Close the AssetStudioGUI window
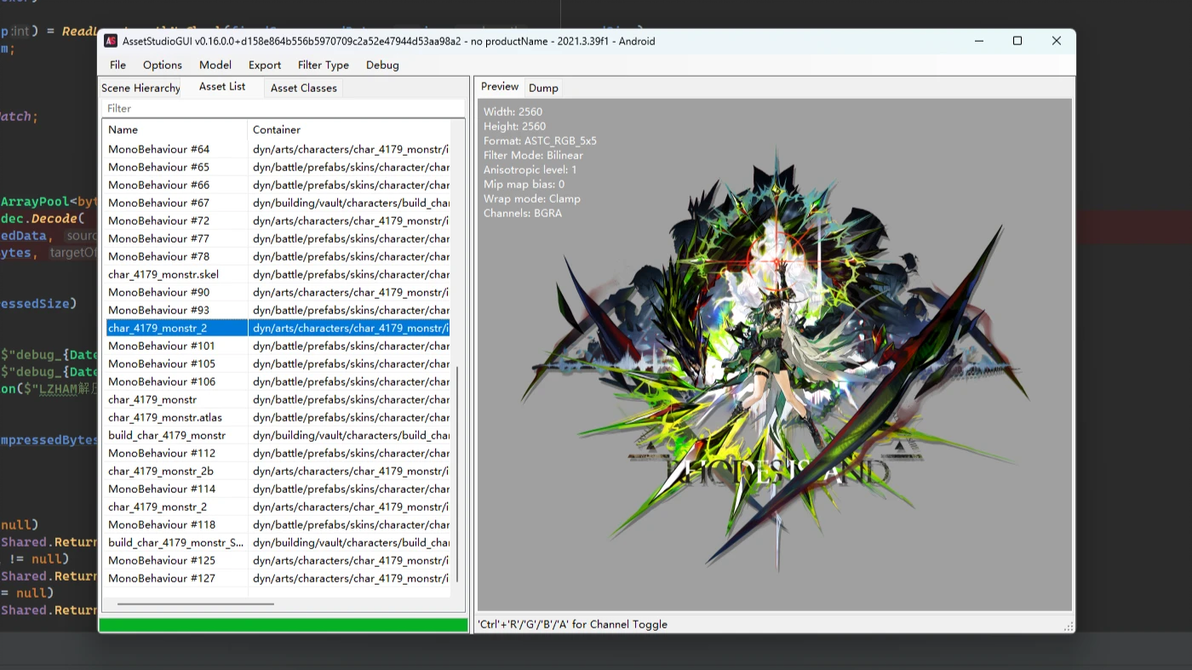 (x=1056, y=41)
